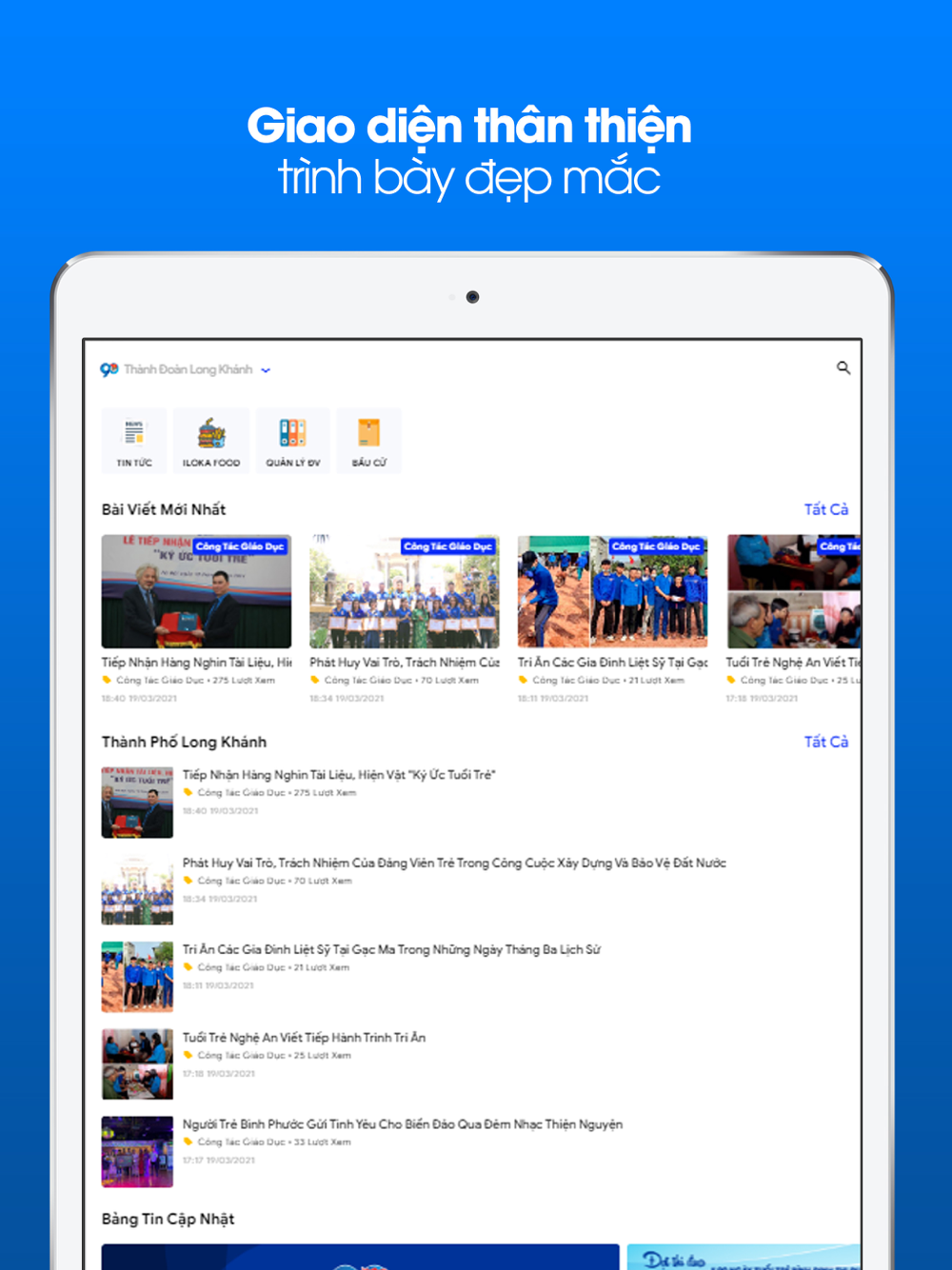The width and height of the screenshot is (952, 1270).
Task: Open Tất Cả for Bài Viết Mới Nhất
Action: tap(825, 509)
